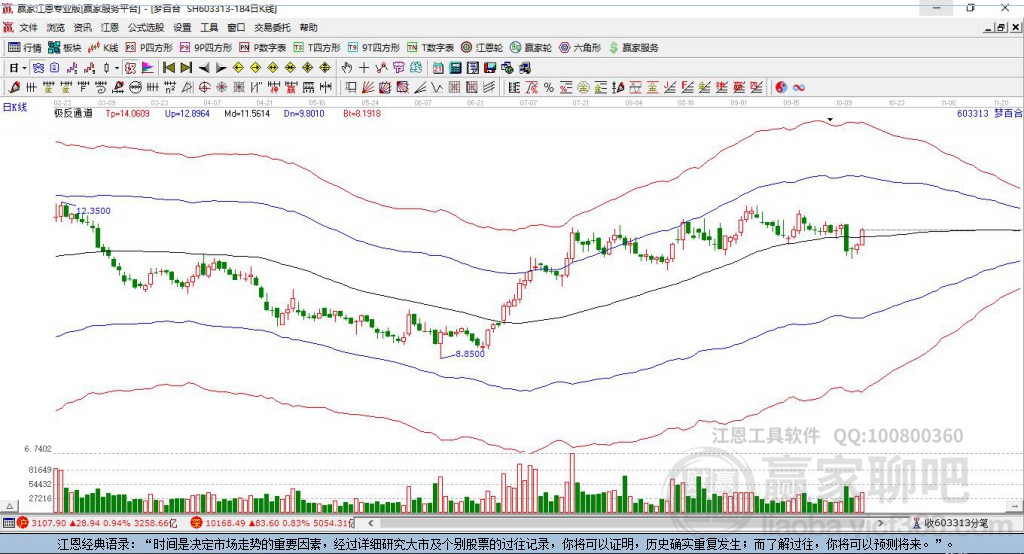
Task: Launch the 赢家轮 wheel tool
Action: click(x=531, y=48)
